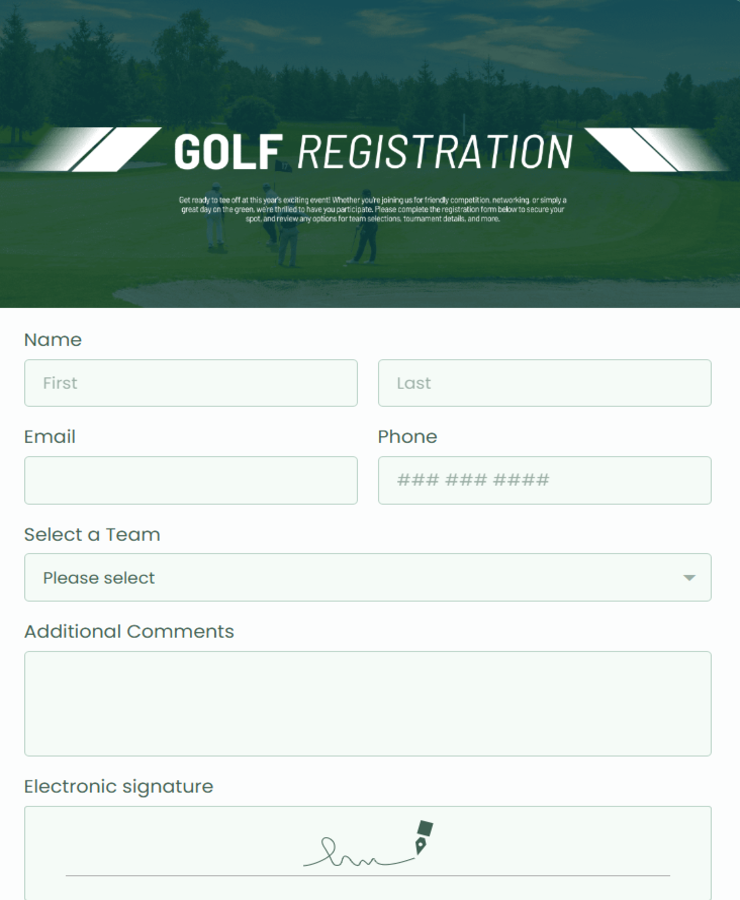Select the Last name input field

click(x=544, y=383)
